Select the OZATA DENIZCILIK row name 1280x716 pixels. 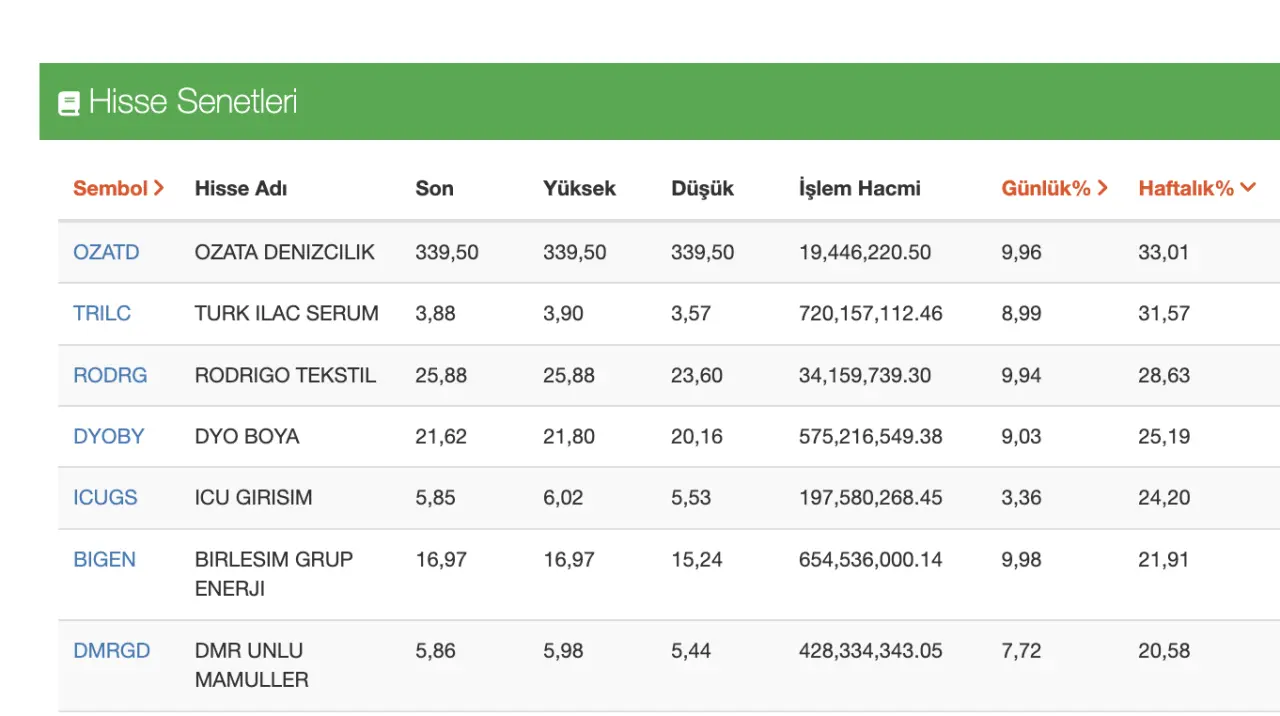[285, 252]
